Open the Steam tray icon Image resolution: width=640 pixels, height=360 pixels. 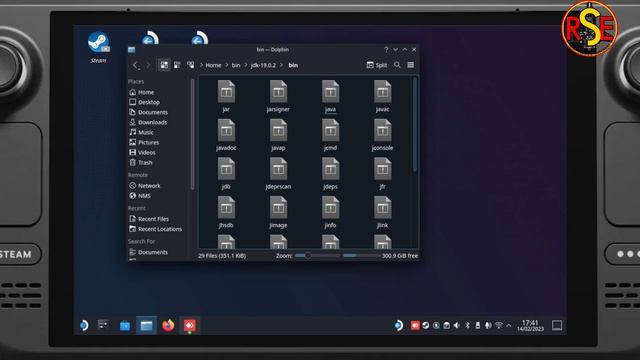click(426, 325)
